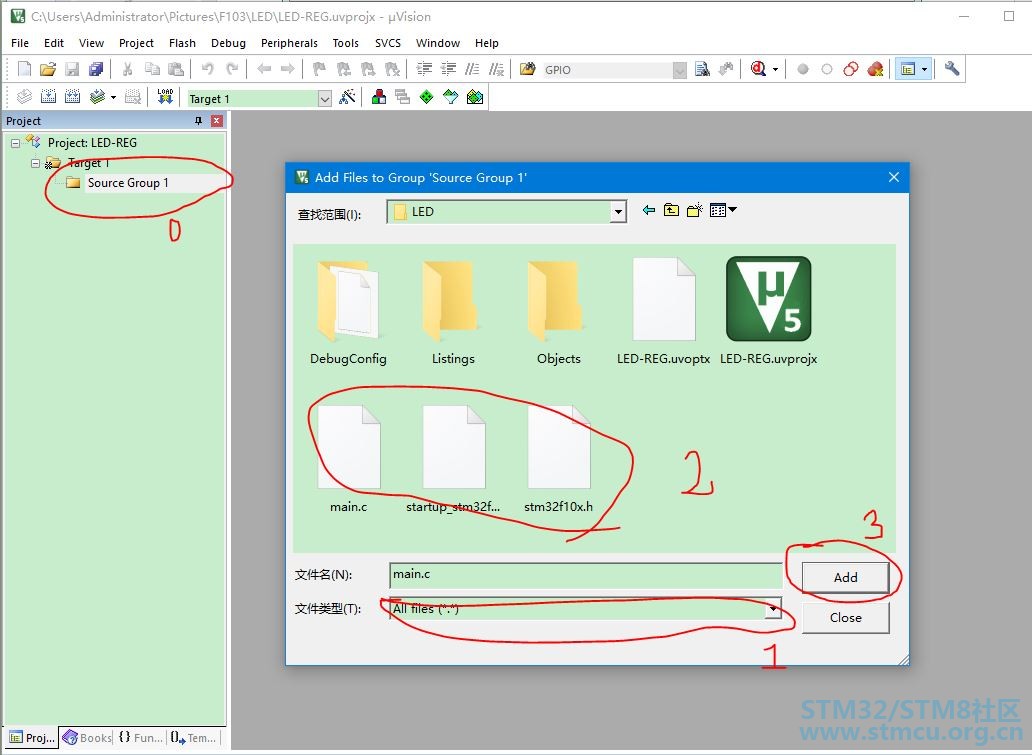
Task: Open the All files type dropdown
Action: coord(773,610)
